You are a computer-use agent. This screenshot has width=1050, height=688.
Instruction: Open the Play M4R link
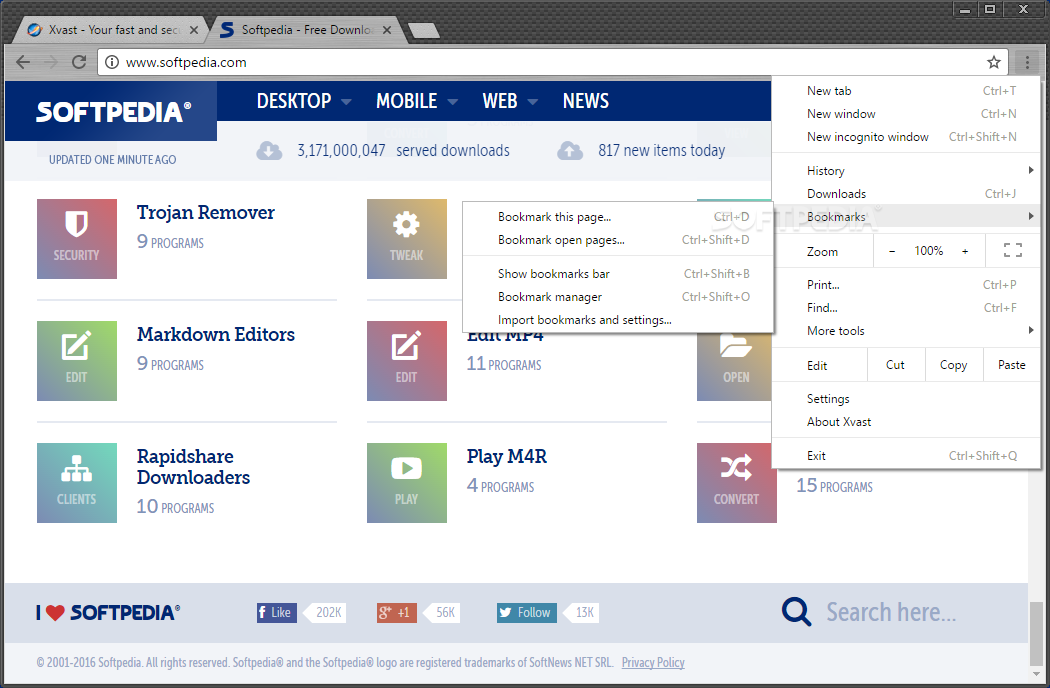tap(507, 457)
